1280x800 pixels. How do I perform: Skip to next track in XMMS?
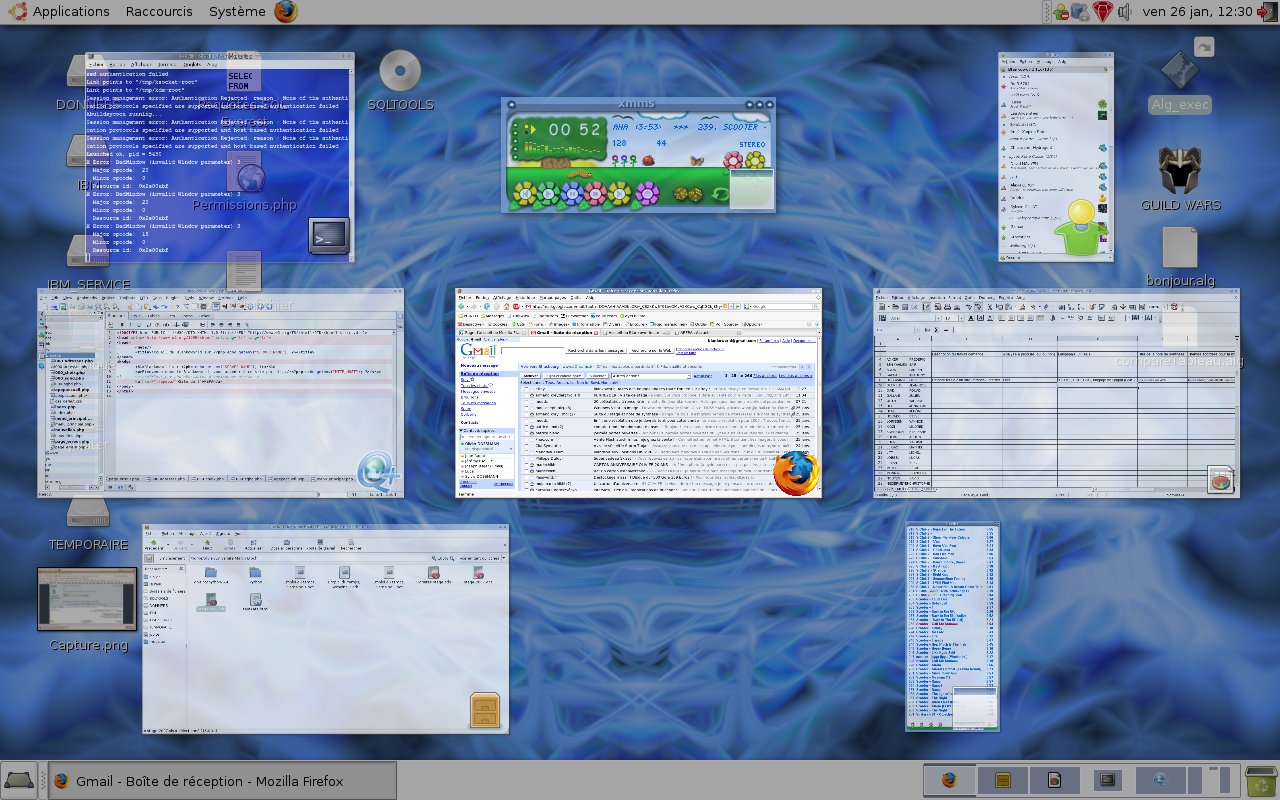[619, 193]
